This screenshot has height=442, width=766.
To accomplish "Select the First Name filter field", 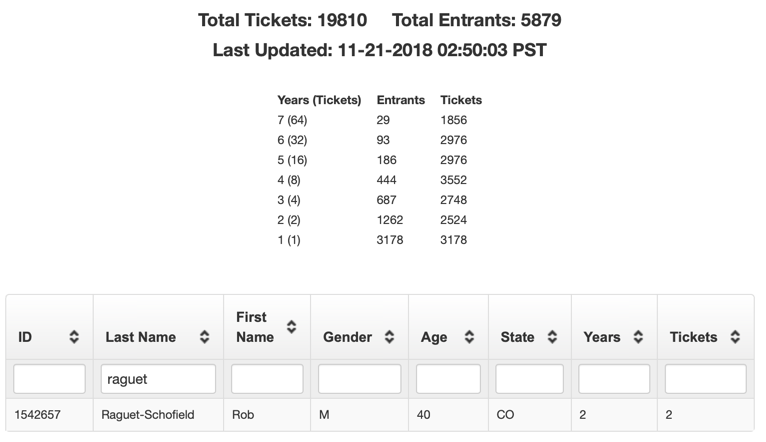I will pyautogui.click(x=267, y=379).
